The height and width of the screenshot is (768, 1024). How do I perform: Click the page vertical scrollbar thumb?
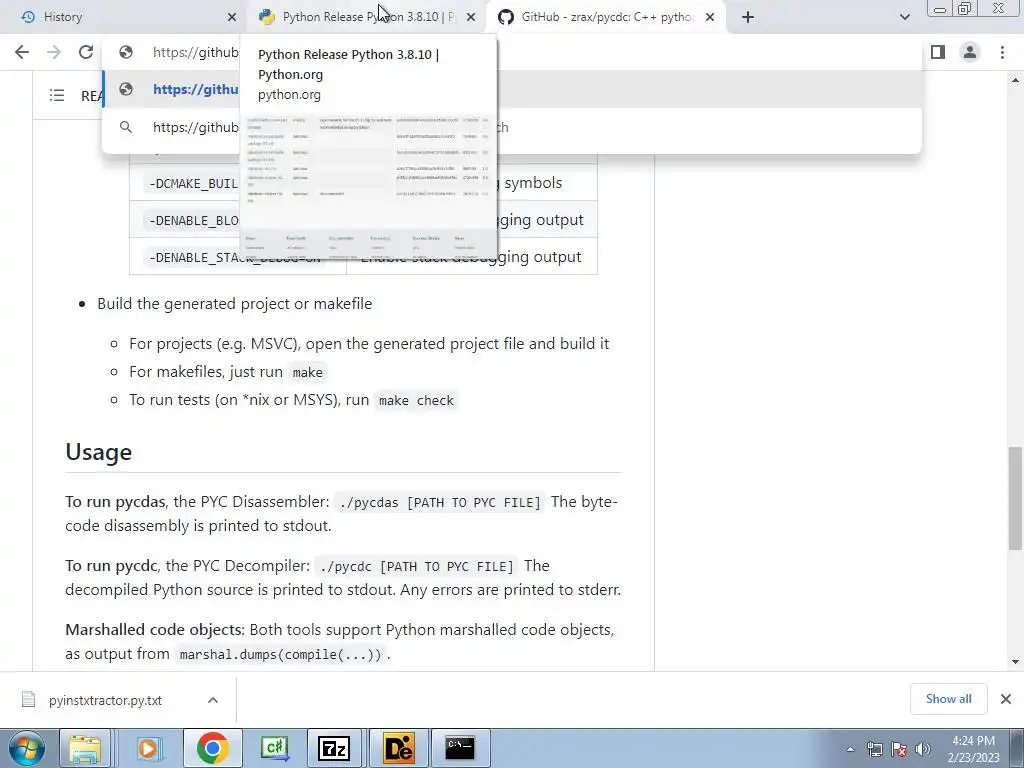pos(1015,498)
